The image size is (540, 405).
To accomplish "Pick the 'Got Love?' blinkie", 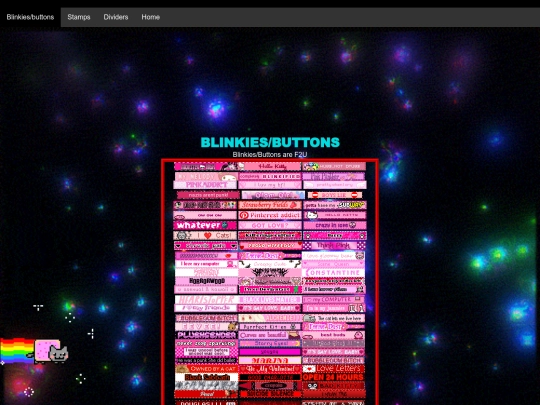I will pyautogui.click(x=270, y=225).
